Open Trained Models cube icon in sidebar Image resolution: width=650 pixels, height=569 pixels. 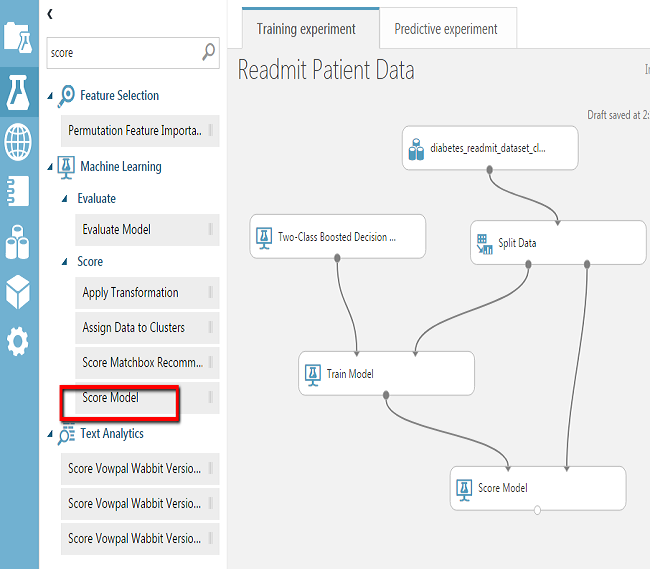(x=19, y=291)
